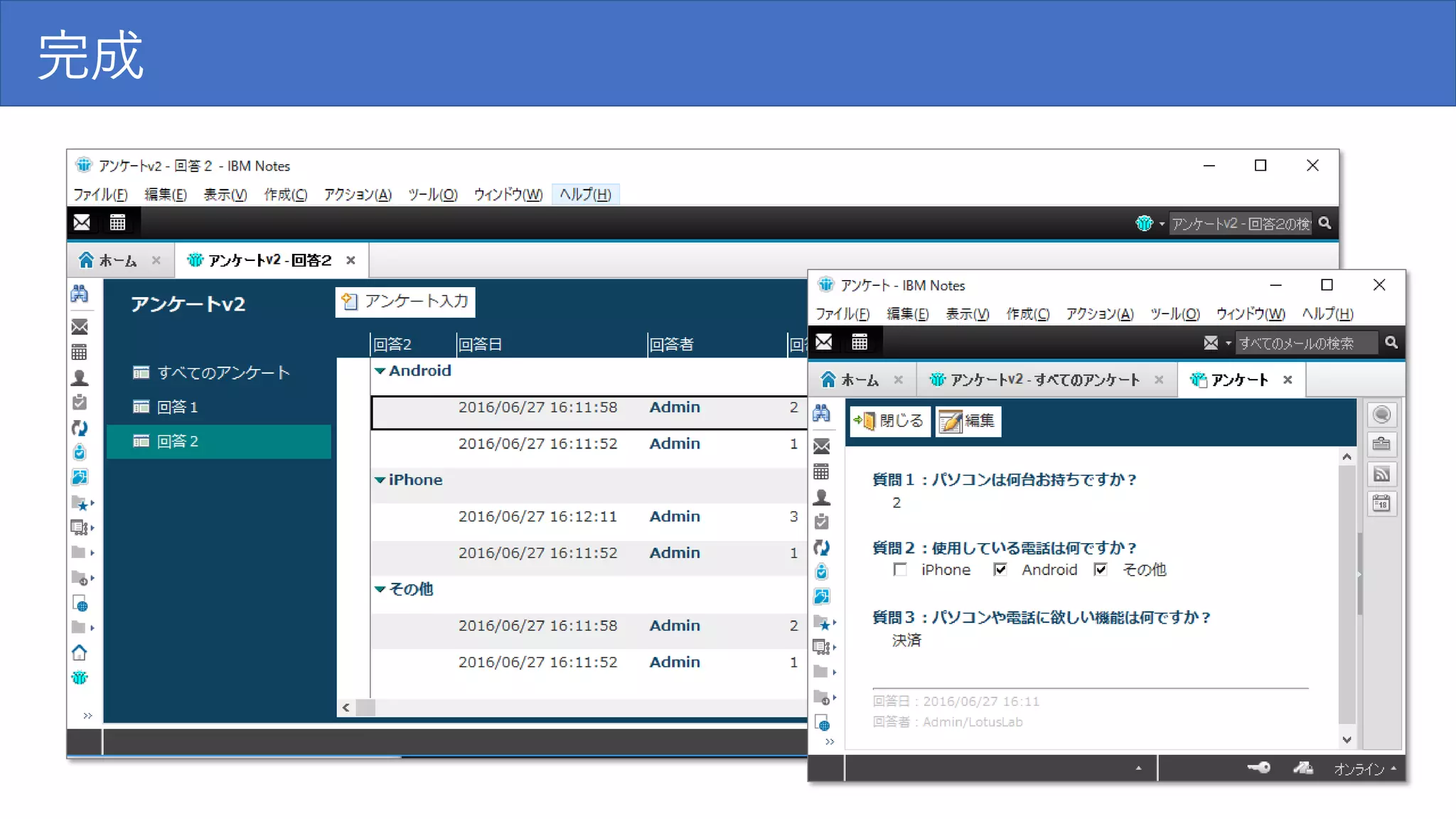The width and height of the screenshot is (1456, 819).
Task: Click search magnifier in アンケート window
Action: click(1391, 343)
